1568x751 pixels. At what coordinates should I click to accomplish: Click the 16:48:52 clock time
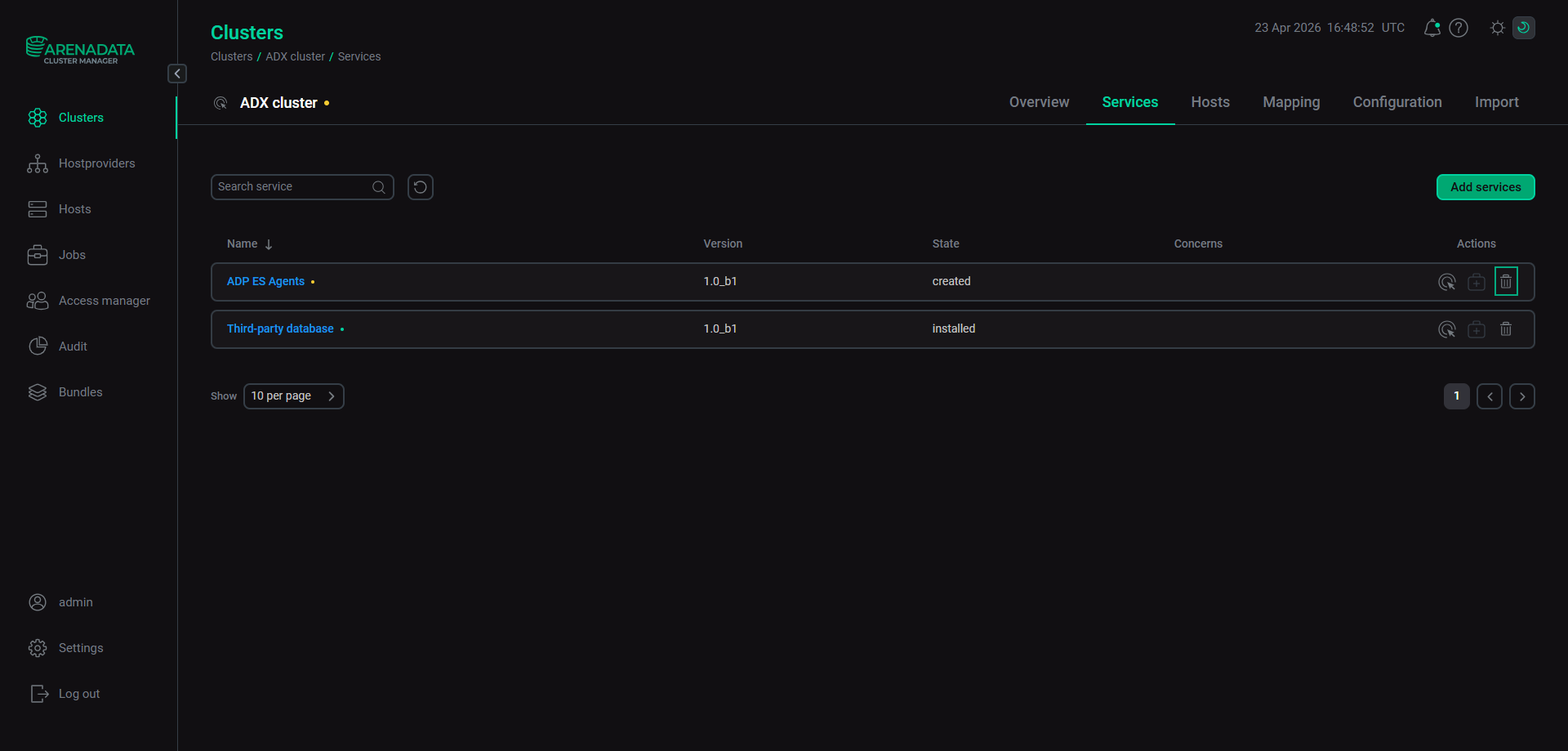[x=1351, y=28]
